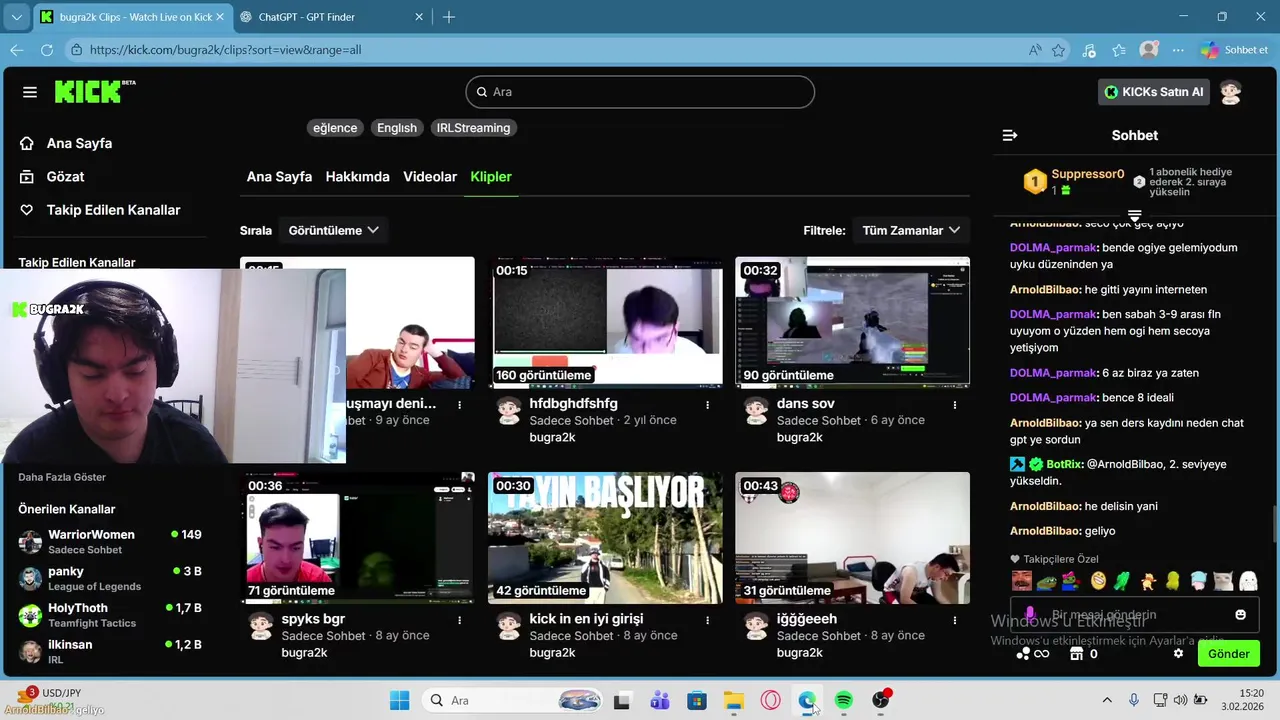Open WarriorWomen recommended channel
1280x720 pixels.
110,542
